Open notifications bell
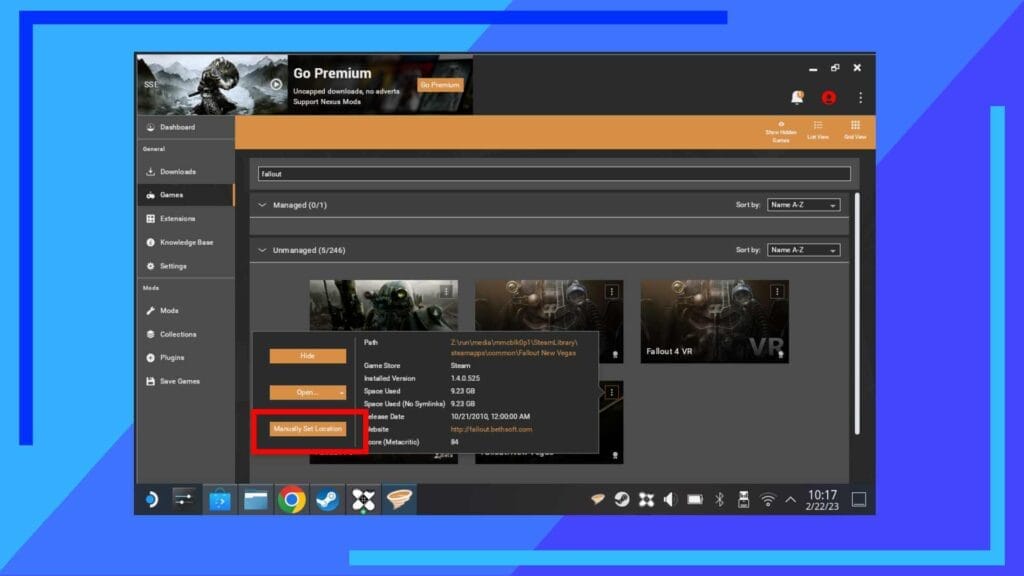This screenshot has height=576, width=1024. (797, 98)
